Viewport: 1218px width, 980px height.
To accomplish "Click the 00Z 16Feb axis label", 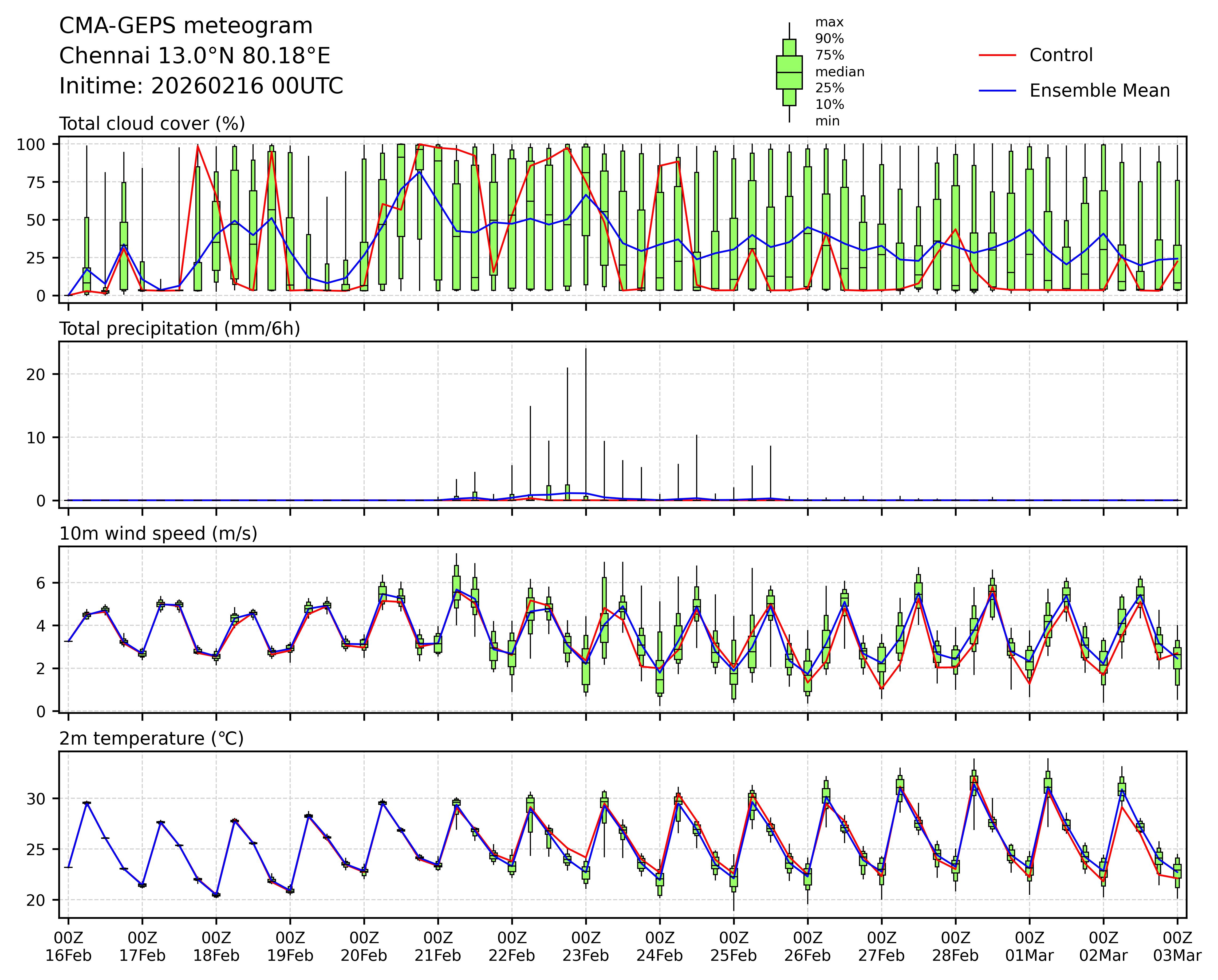I will point(68,947).
